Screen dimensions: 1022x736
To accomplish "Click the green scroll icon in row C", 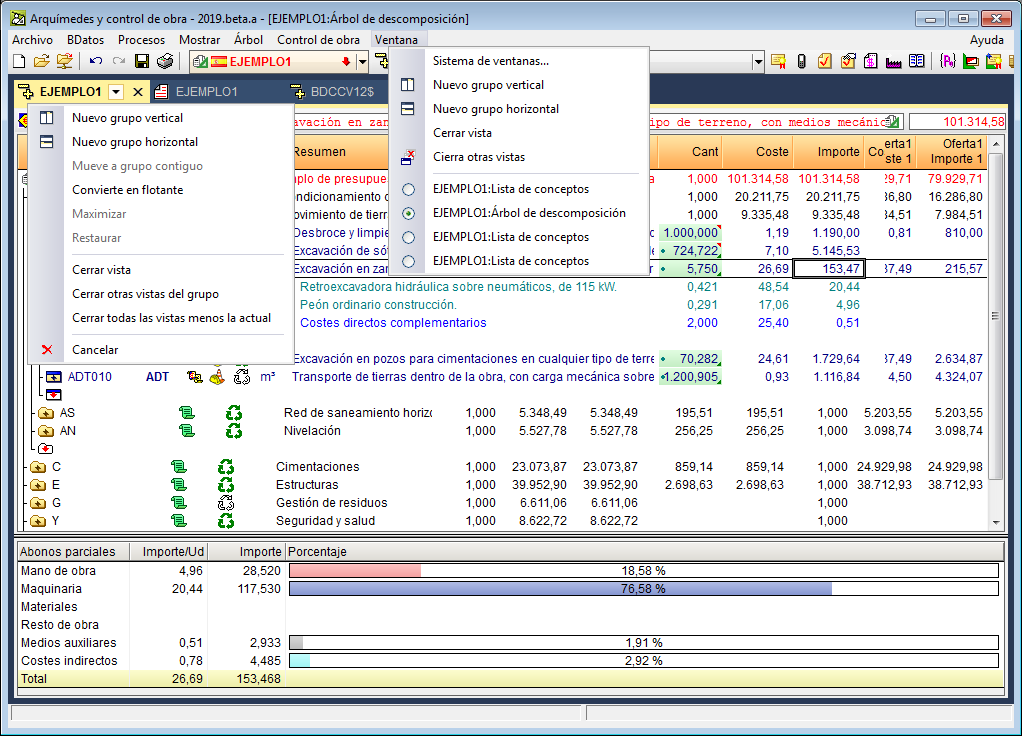I will coord(179,467).
